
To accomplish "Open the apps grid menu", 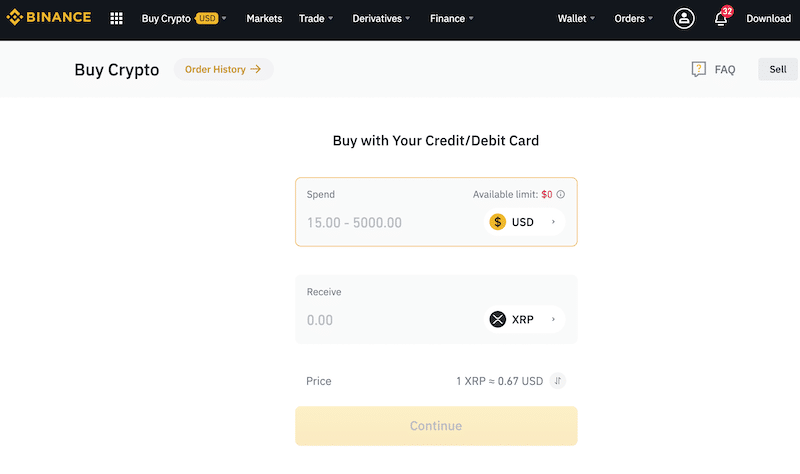I will 116,18.
